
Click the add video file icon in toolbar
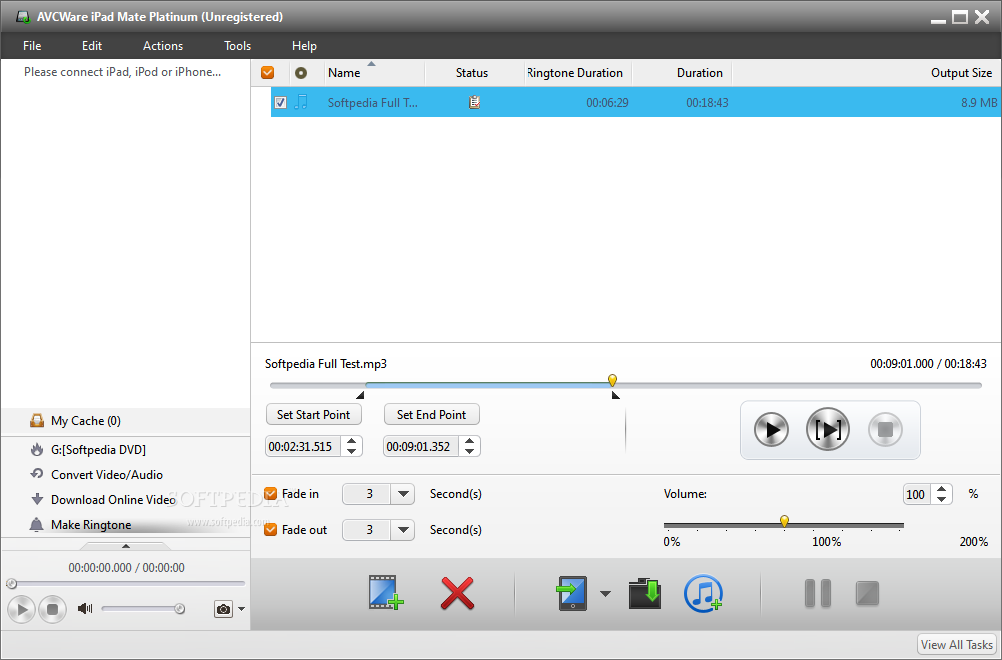pos(386,593)
